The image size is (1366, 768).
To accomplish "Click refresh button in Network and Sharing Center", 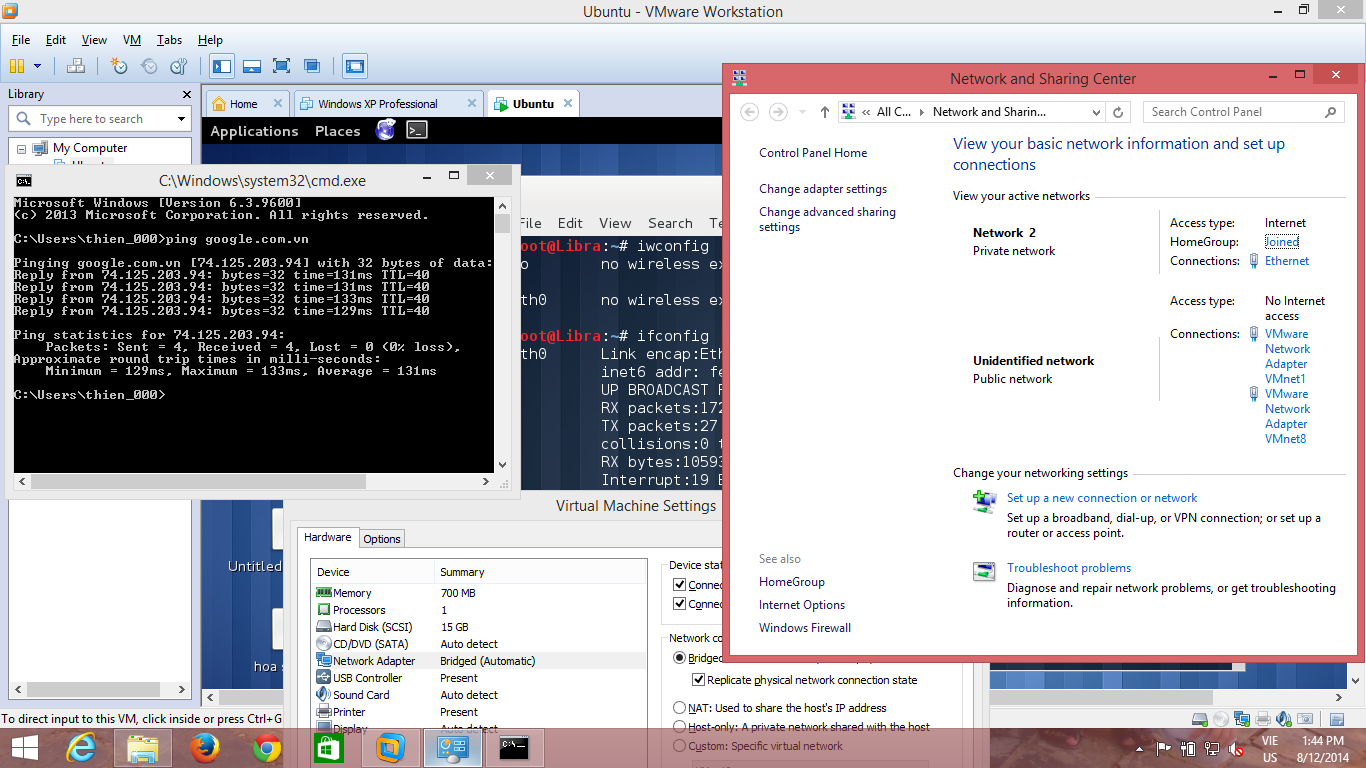I will pyautogui.click(x=1119, y=112).
